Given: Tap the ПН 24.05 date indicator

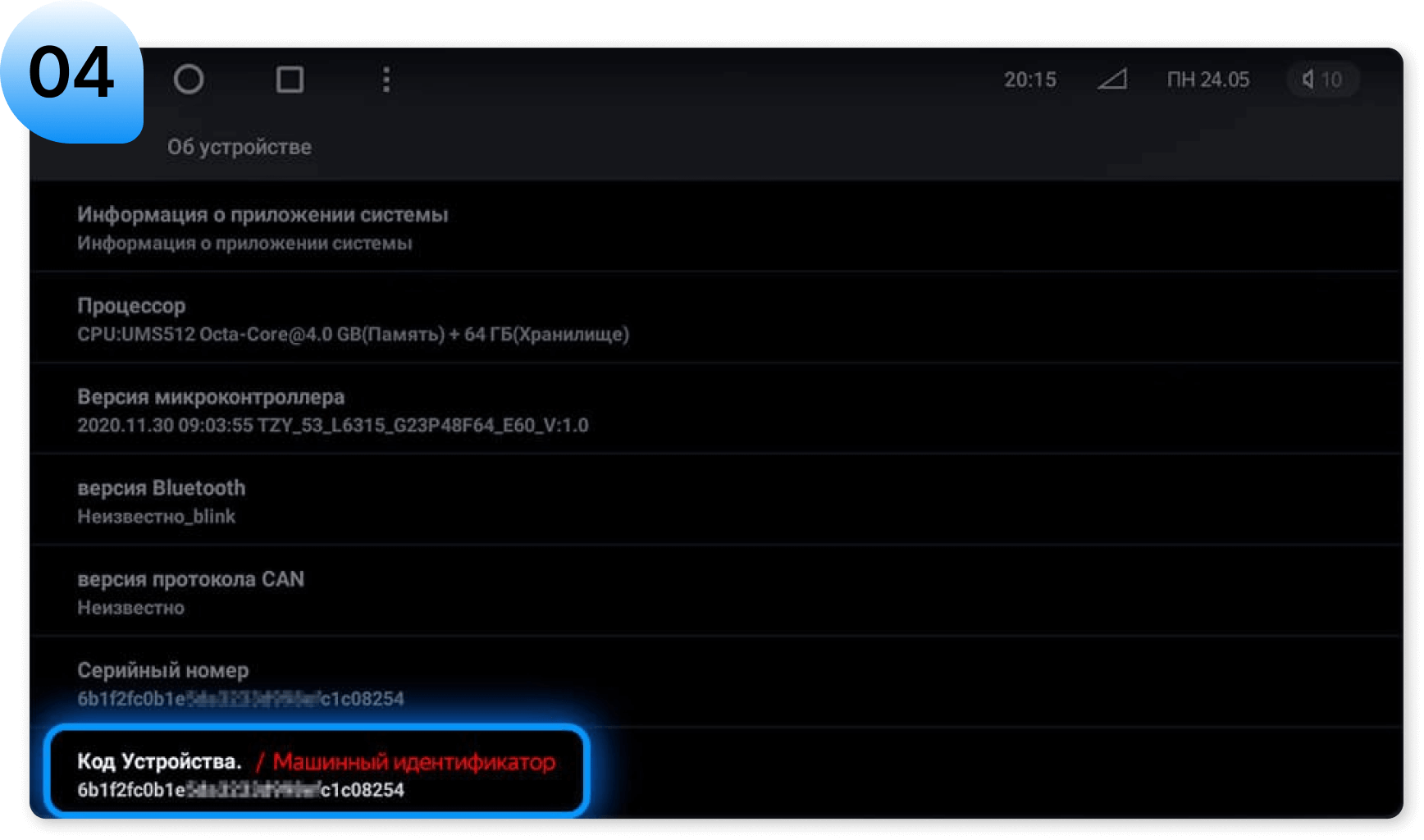Looking at the screenshot, I should [1207, 80].
